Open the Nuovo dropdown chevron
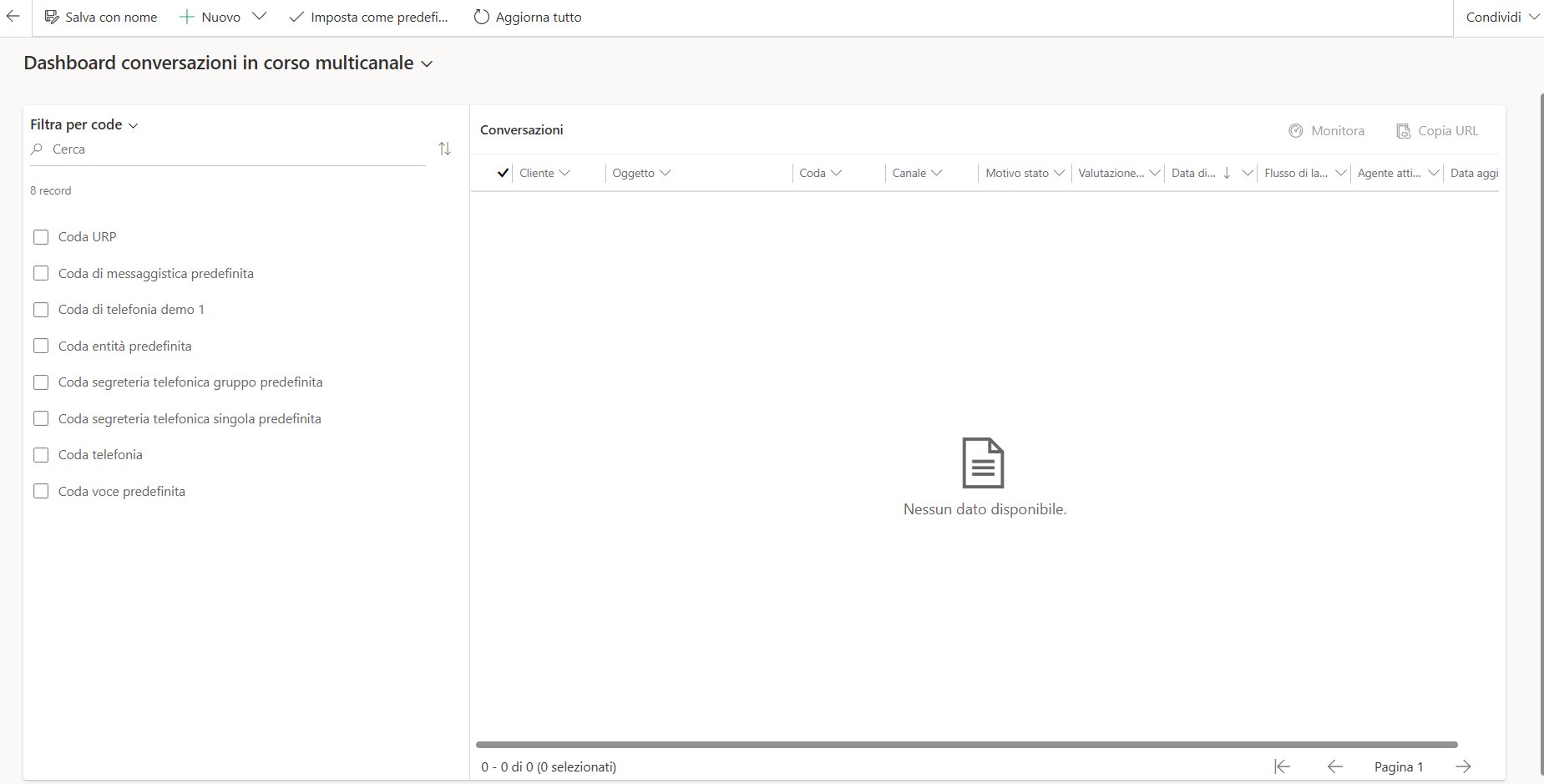1544x784 pixels. [260, 16]
